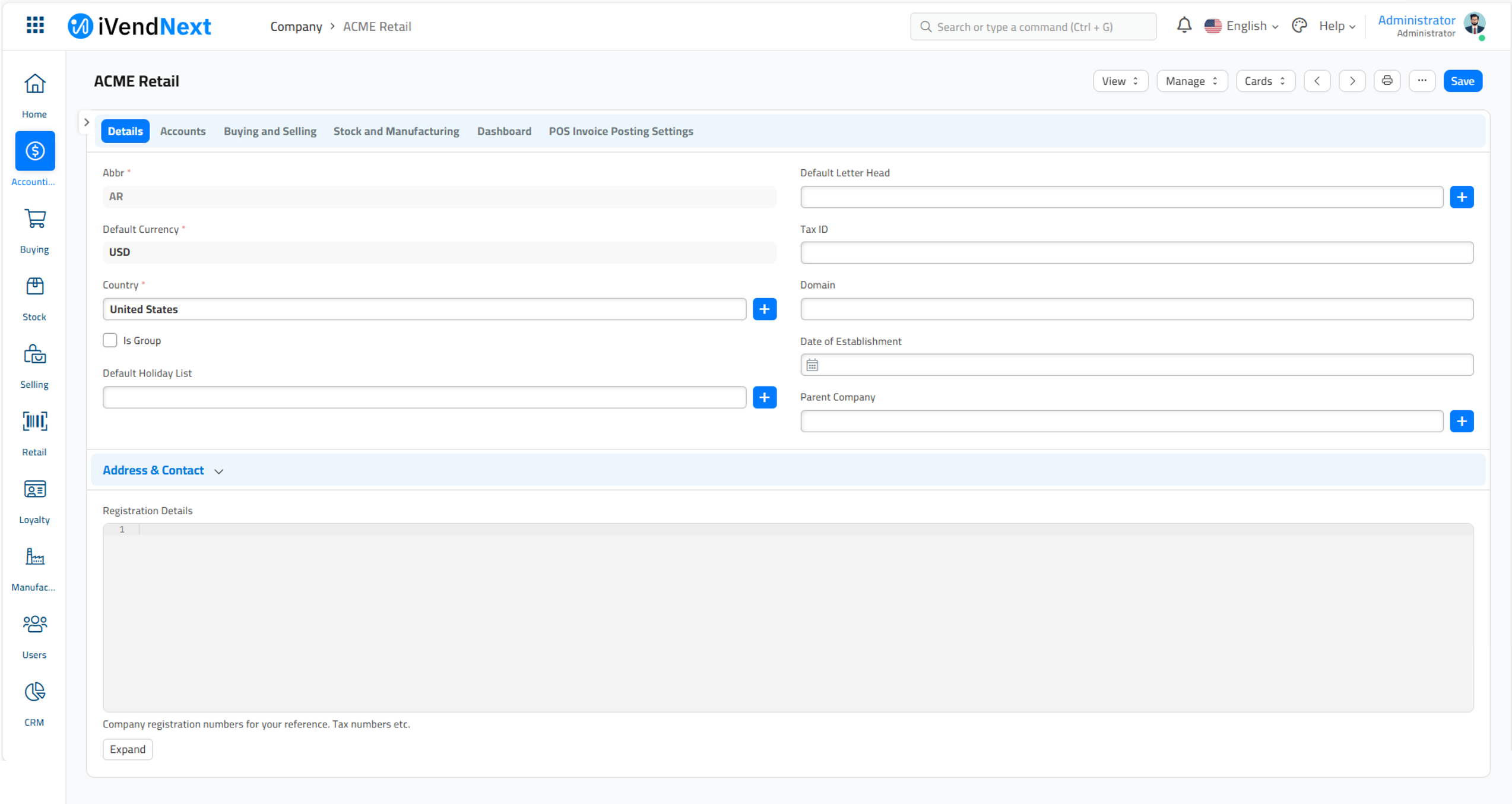
Task: Add a new Default Holiday List
Action: [x=766, y=397]
